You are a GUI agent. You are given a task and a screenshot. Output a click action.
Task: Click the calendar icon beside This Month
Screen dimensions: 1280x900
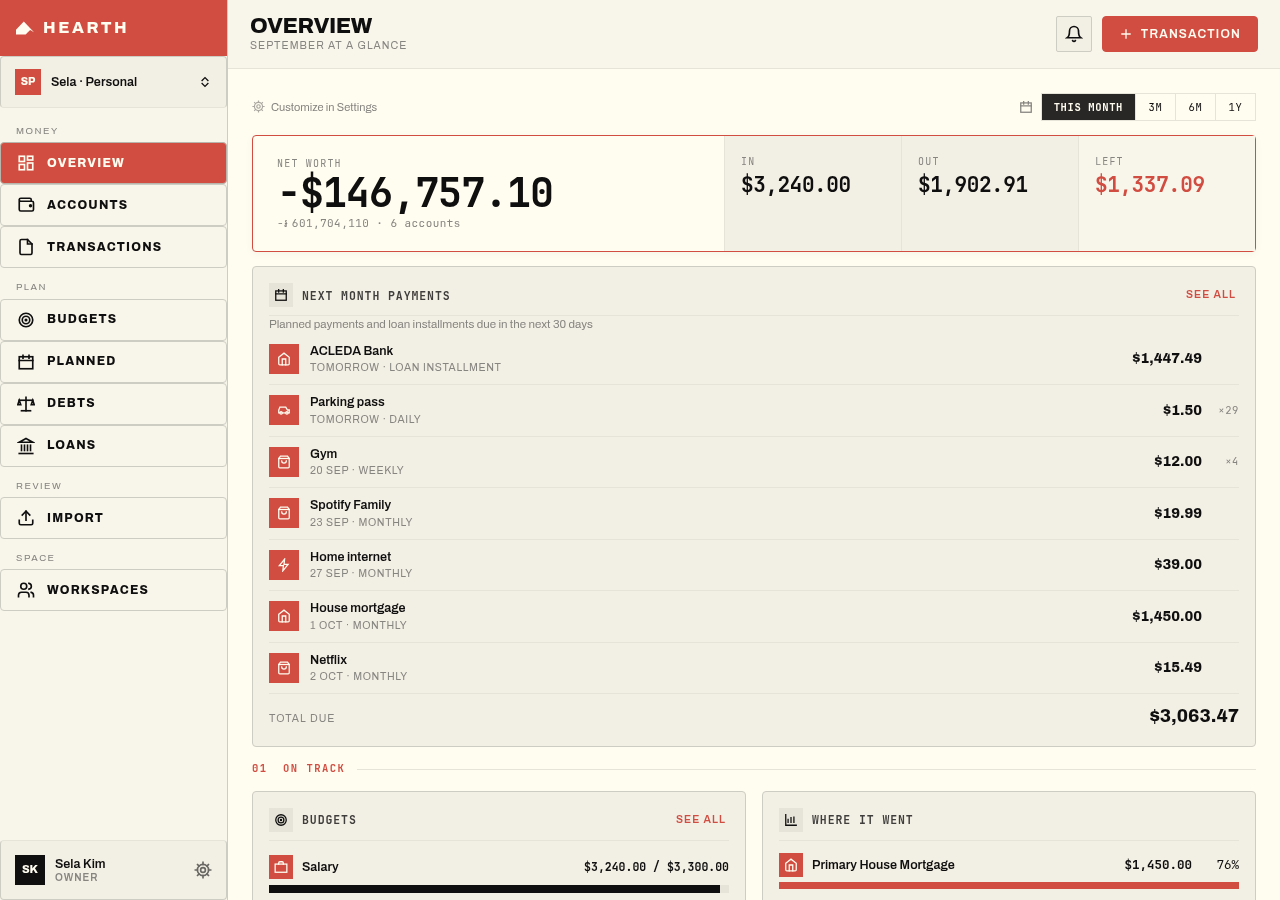pos(1026,107)
